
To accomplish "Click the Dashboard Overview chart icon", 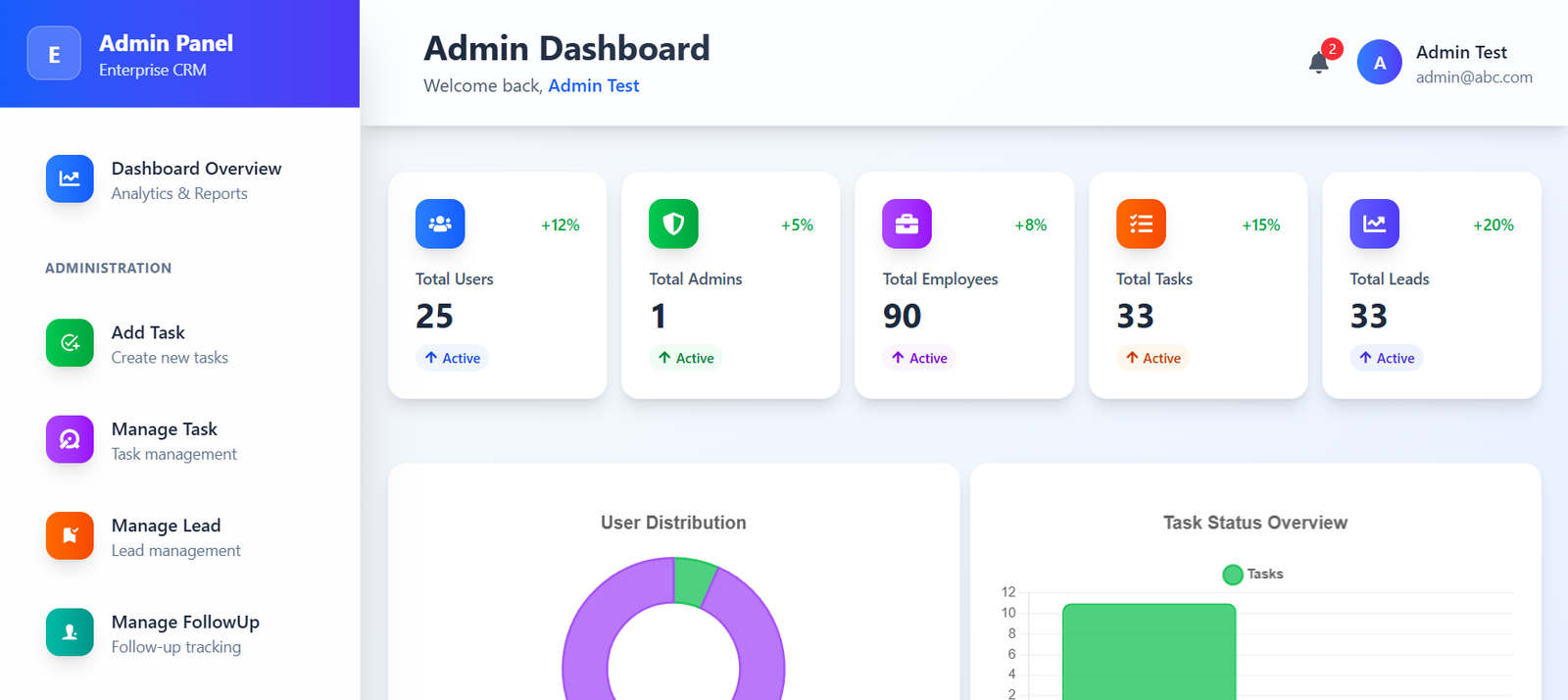I will coord(70,178).
